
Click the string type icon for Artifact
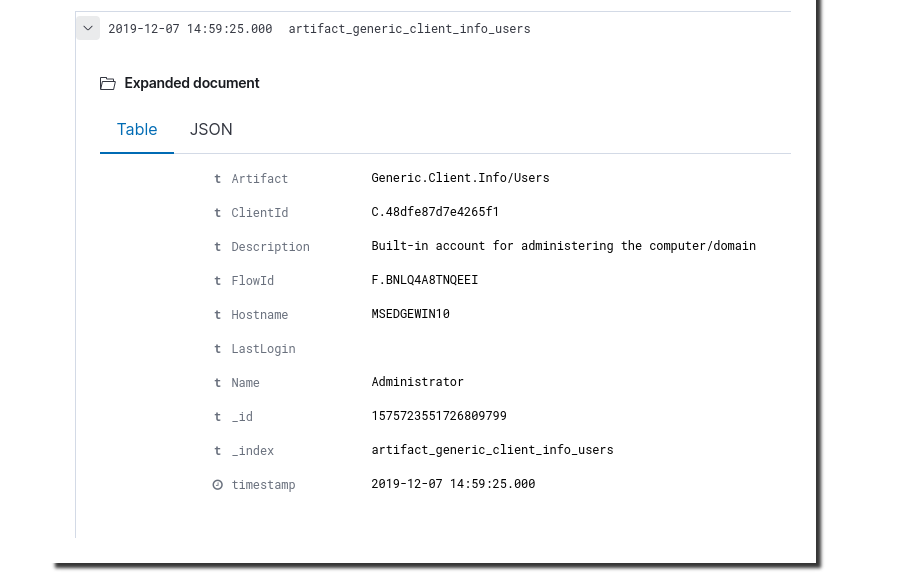[218, 179]
